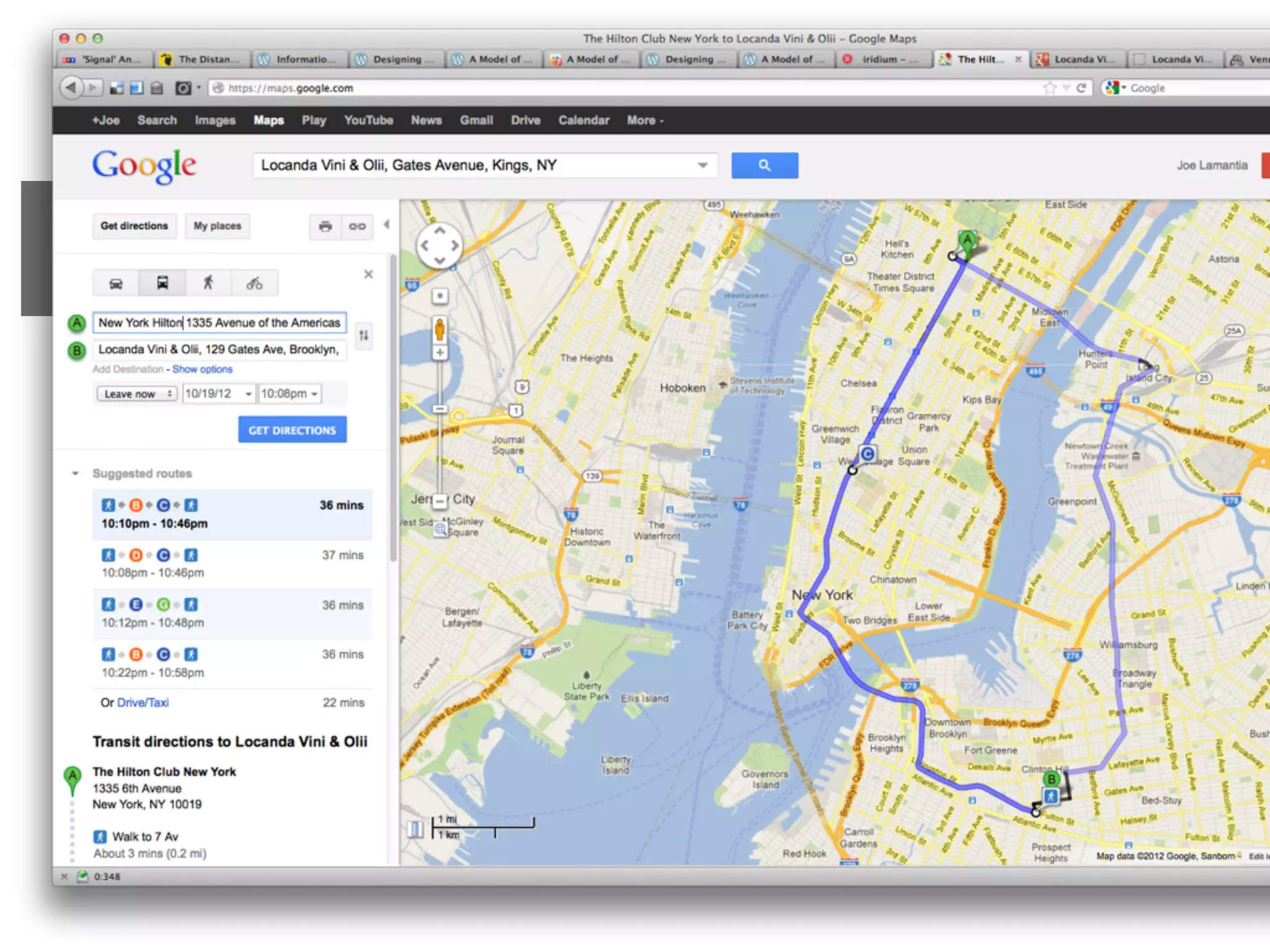Toggle the public transit mode button

(x=162, y=283)
